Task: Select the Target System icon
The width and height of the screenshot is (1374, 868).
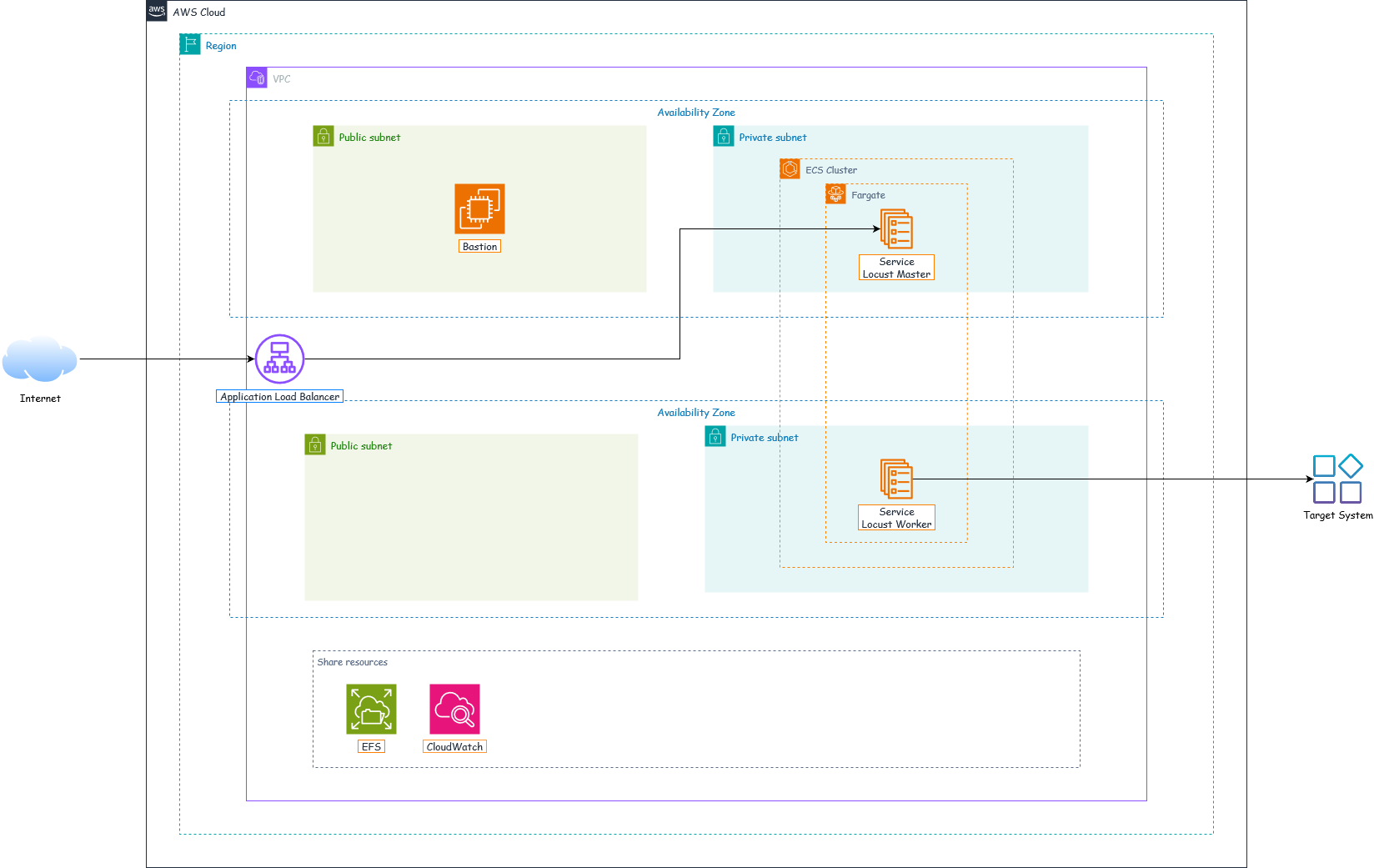Action: (1337, 479)
